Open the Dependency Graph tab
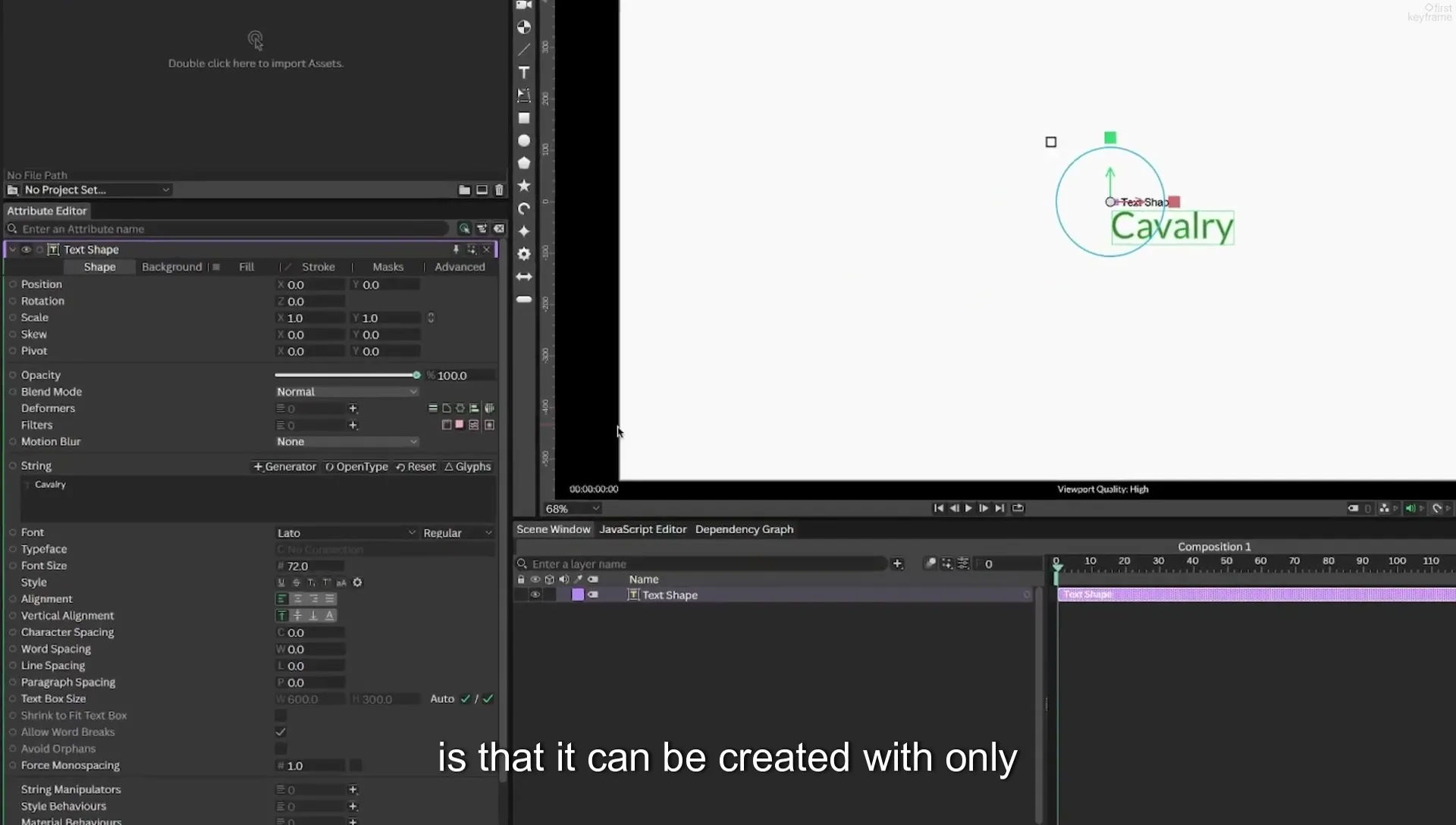Image resolution: width=1456 pixels, height=825 pixels. (x=744, y=529)
